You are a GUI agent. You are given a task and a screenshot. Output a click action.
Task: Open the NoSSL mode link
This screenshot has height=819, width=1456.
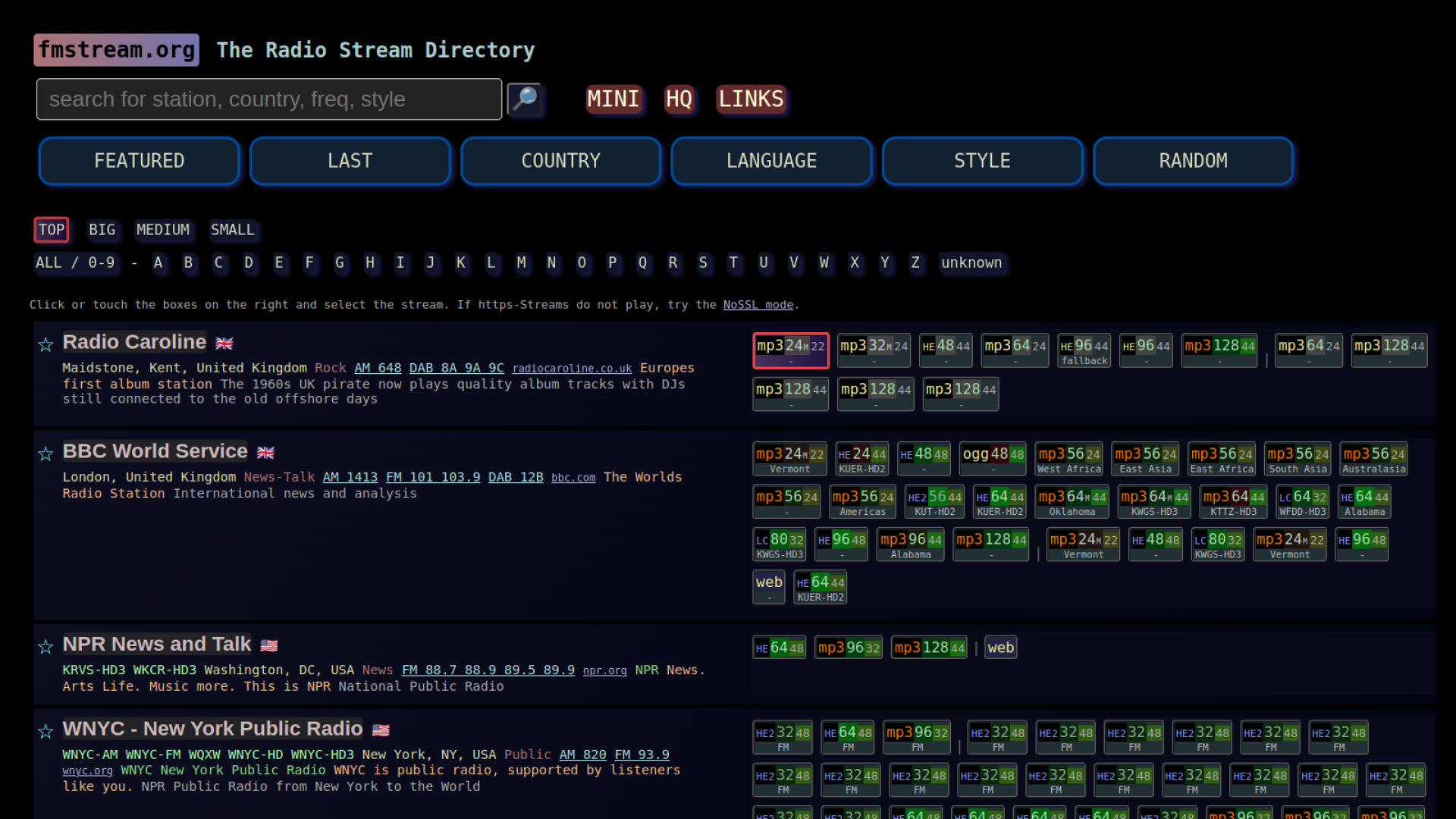coord(758,305)
